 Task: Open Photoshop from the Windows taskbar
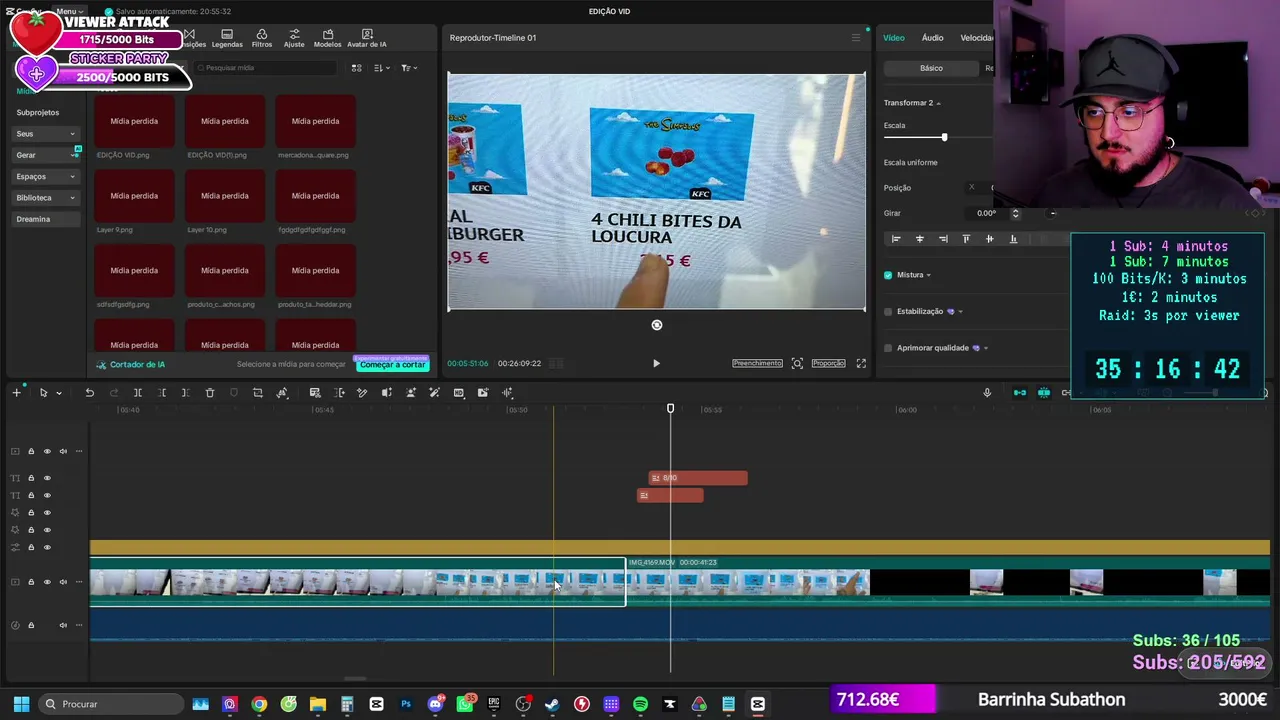(x=406, y=704)
